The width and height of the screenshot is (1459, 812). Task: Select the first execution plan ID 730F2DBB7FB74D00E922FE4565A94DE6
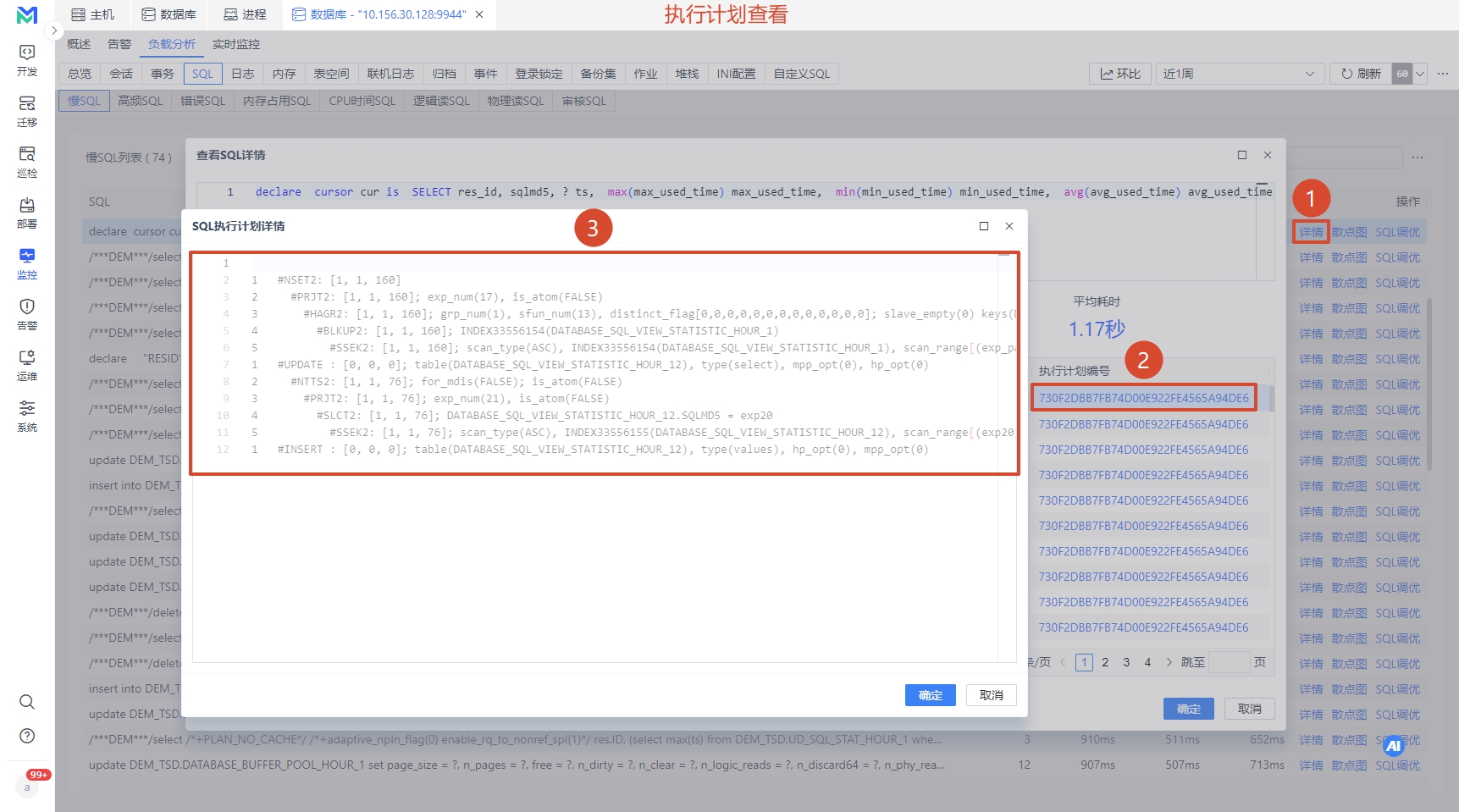pos(1143,398)
